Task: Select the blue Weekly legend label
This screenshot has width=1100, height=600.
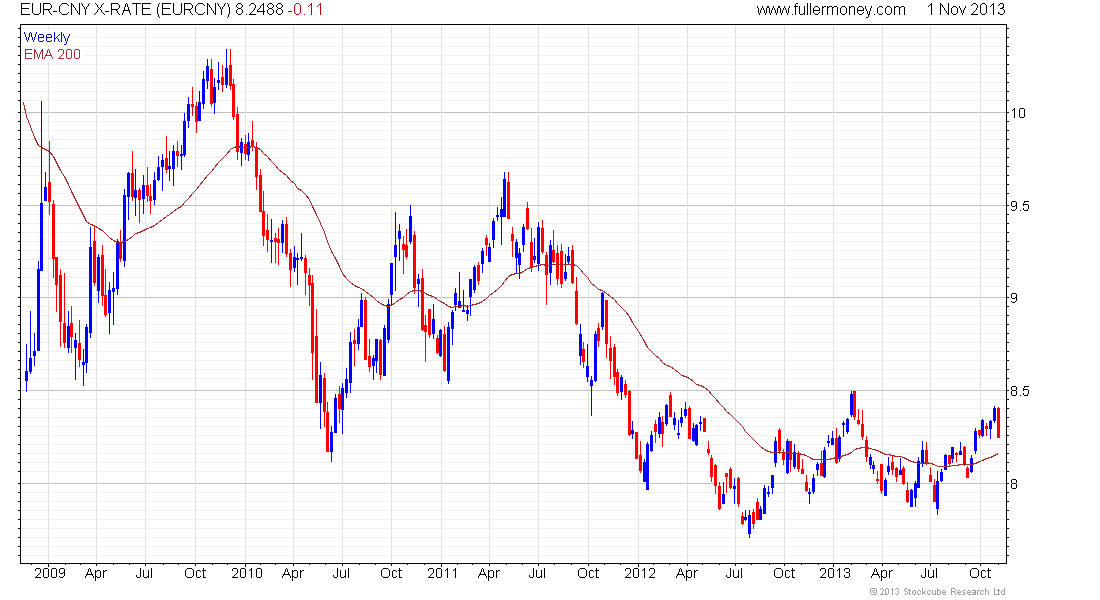Action: pyautogui.click(x=47, y=37)
